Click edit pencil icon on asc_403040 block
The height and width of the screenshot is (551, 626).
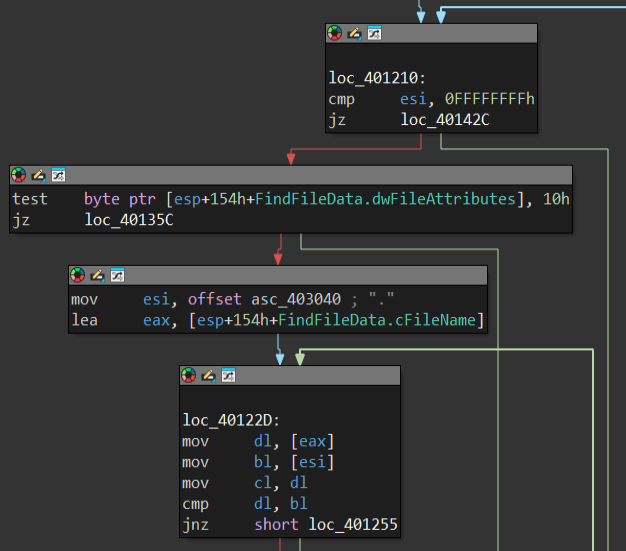(x=97, y=276)
